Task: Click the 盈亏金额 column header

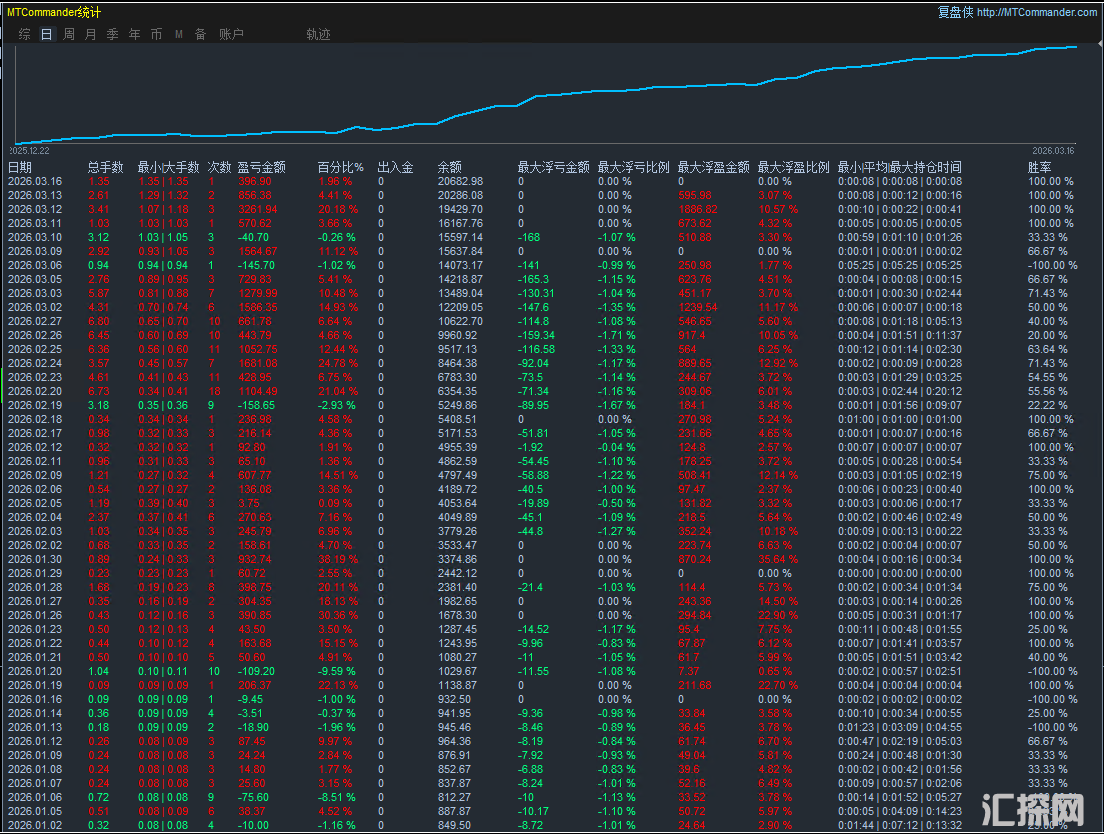Action: [261, 167]
